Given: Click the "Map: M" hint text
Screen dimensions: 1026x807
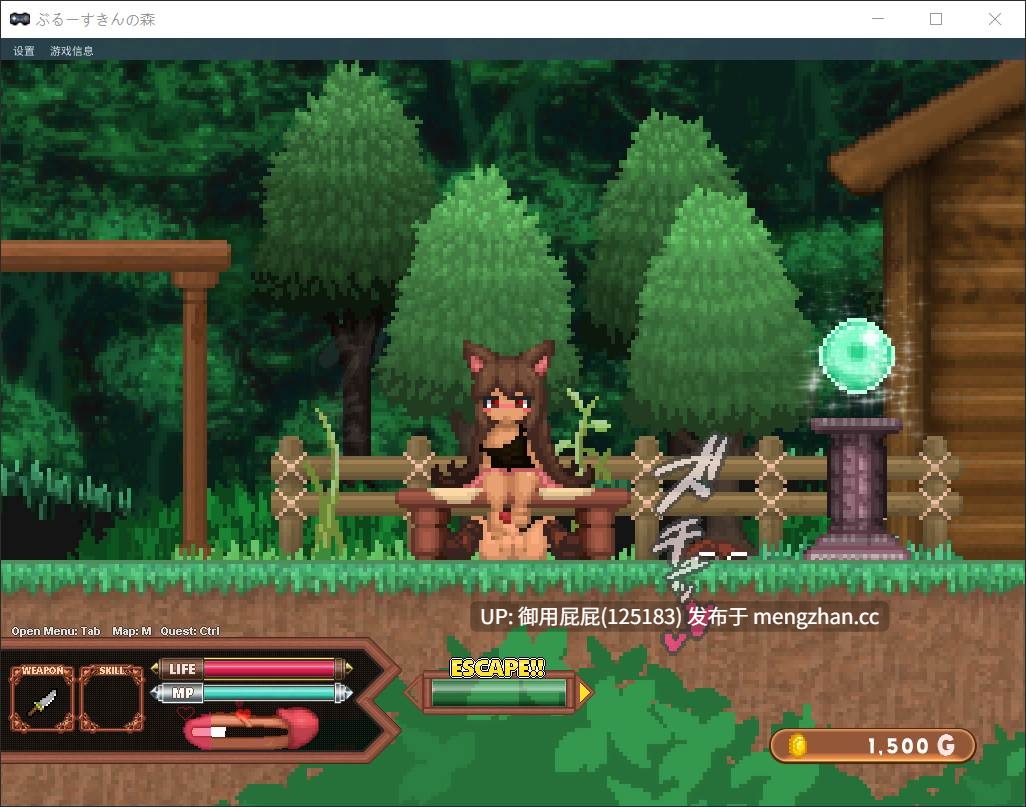Looking at the screenshot, I should point(132,631).
